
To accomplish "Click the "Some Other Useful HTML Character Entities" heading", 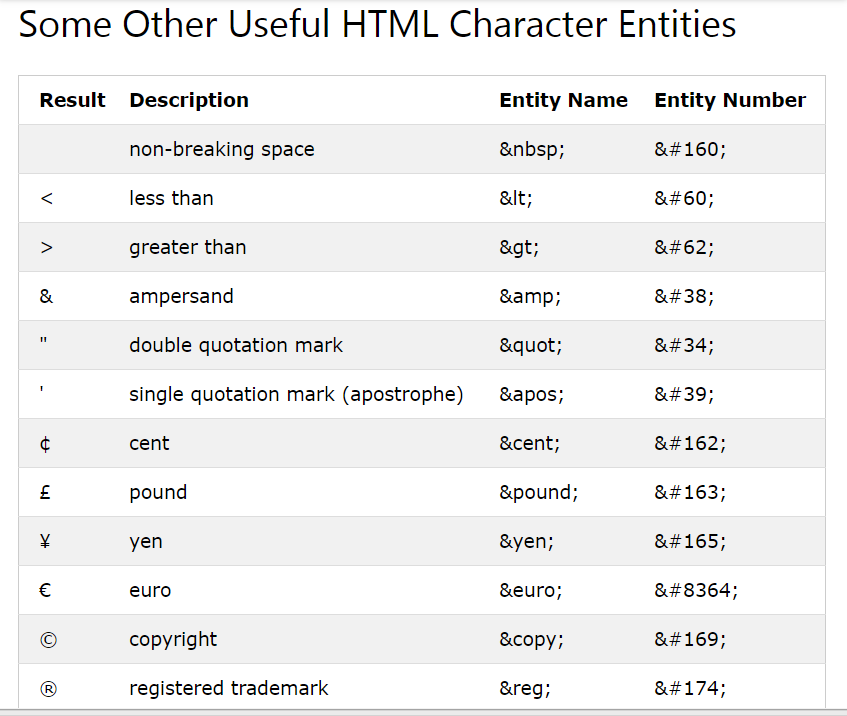I will (377, 26).
